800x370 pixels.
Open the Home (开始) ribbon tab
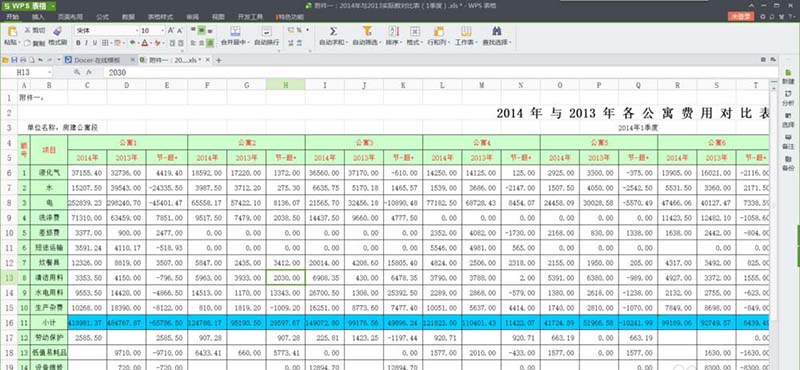pyautogui.click(x=12, y=17)
